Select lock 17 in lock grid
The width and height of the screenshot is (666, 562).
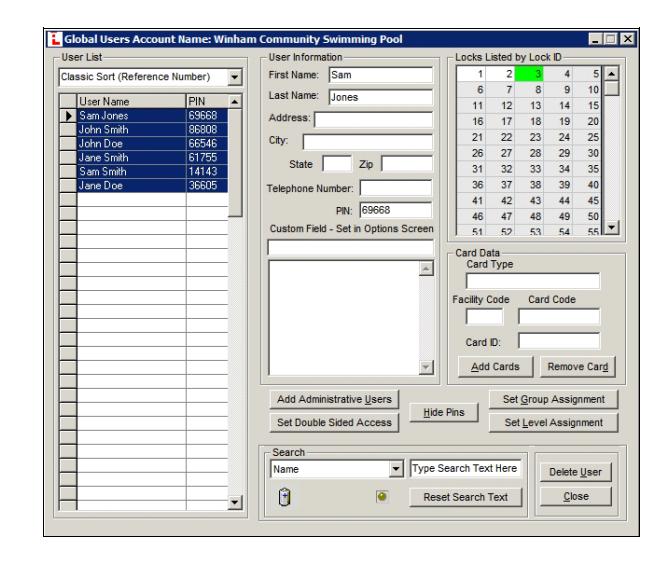500,121
